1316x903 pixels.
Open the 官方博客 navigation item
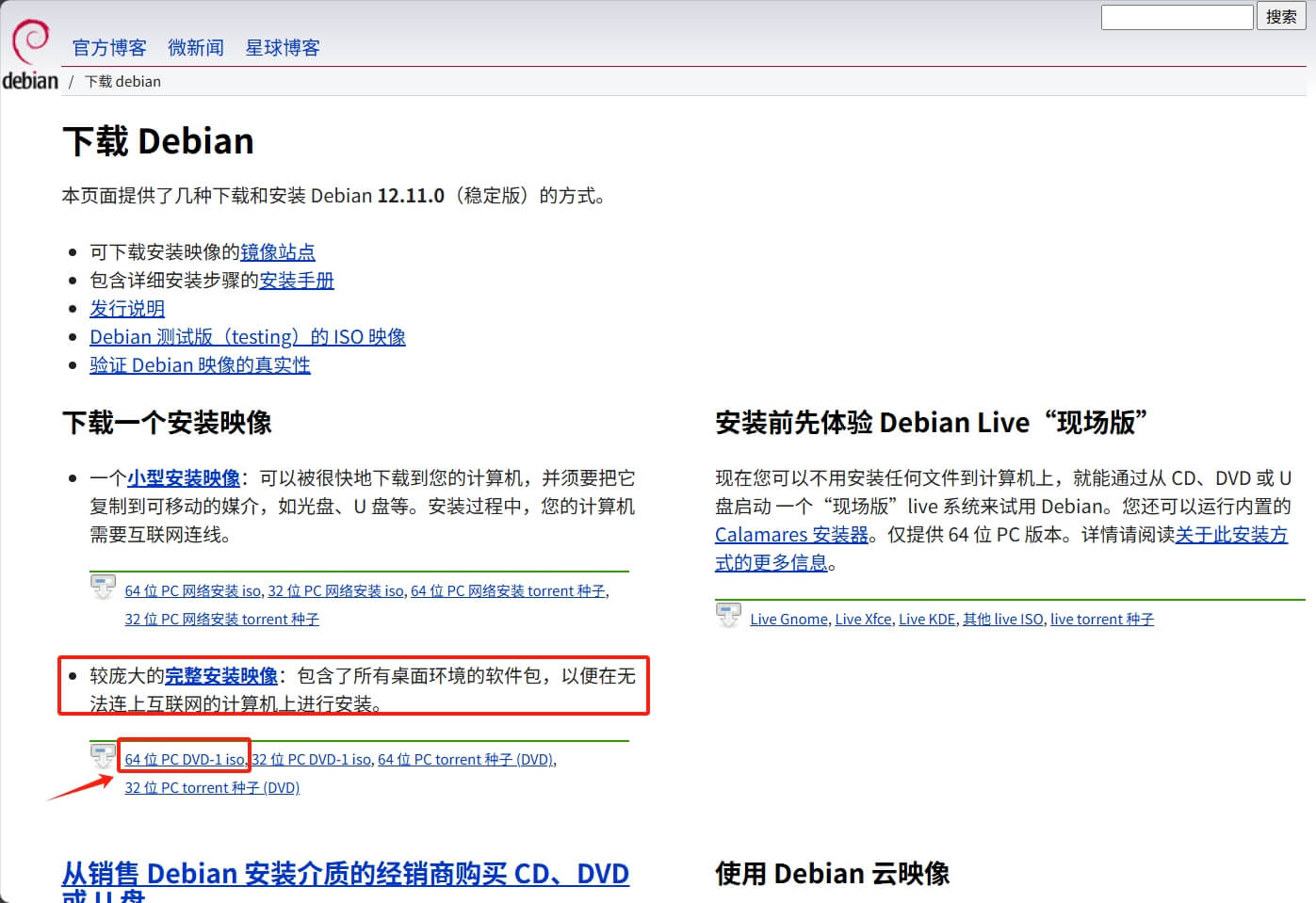(109, 48)
